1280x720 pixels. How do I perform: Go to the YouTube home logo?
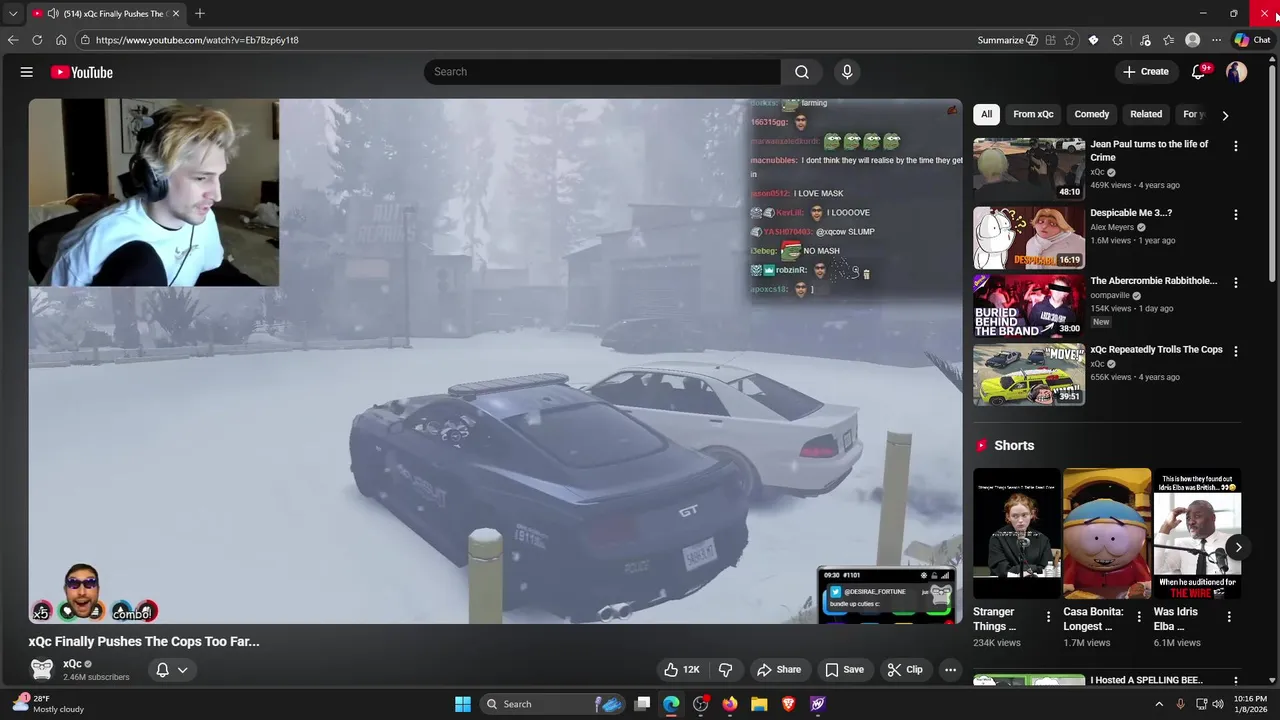click(82, 72)
